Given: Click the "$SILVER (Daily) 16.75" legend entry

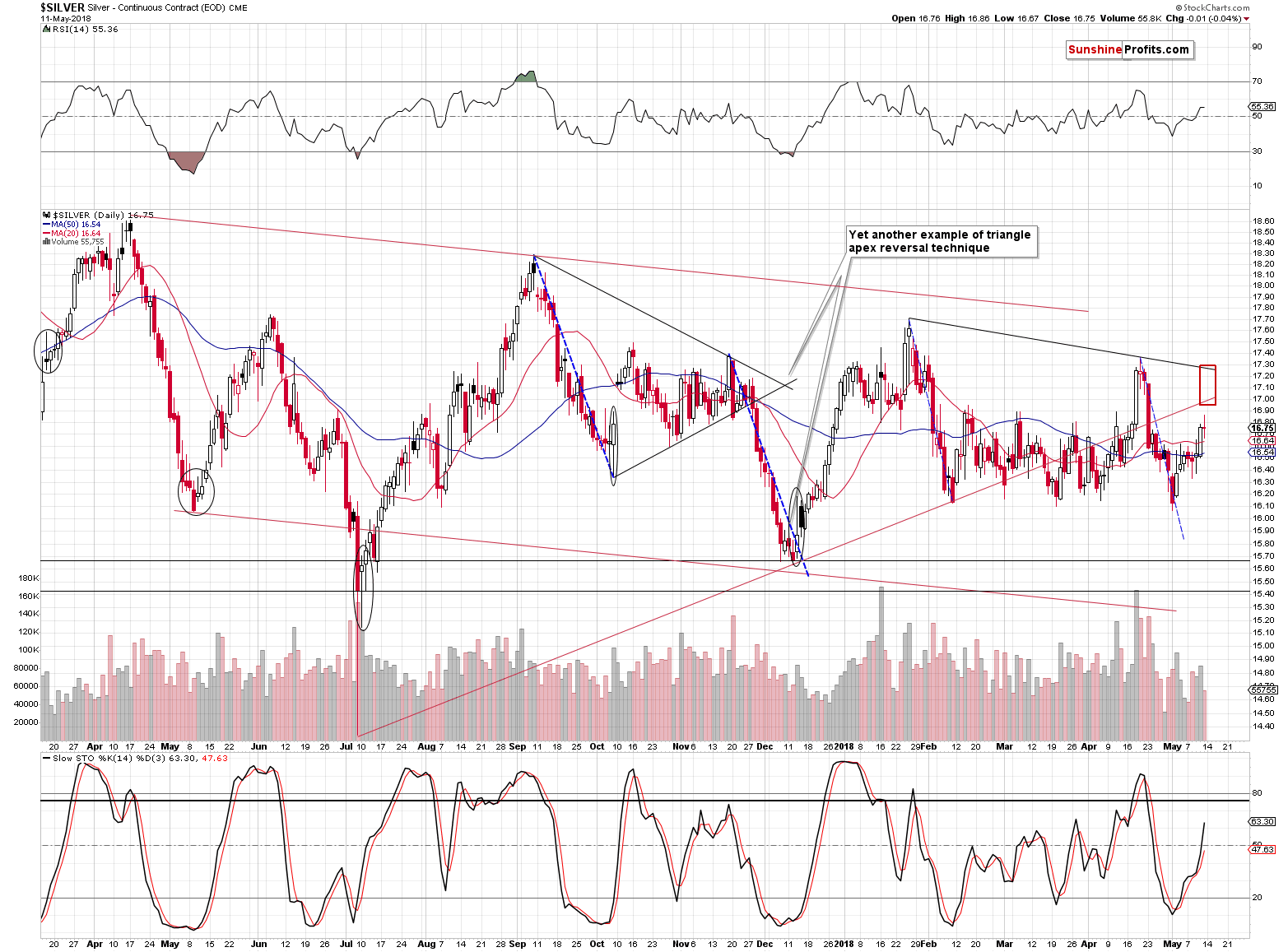Looking at the screenshot, I should coord(97,215).
